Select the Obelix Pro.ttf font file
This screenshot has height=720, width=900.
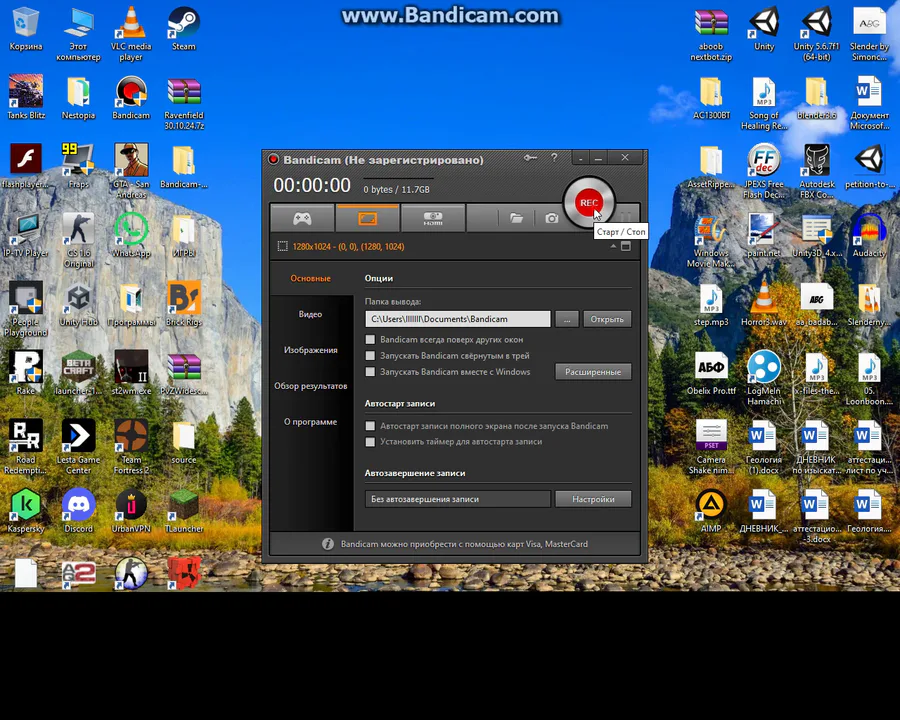pyautogui.click(x=711, y=372)
